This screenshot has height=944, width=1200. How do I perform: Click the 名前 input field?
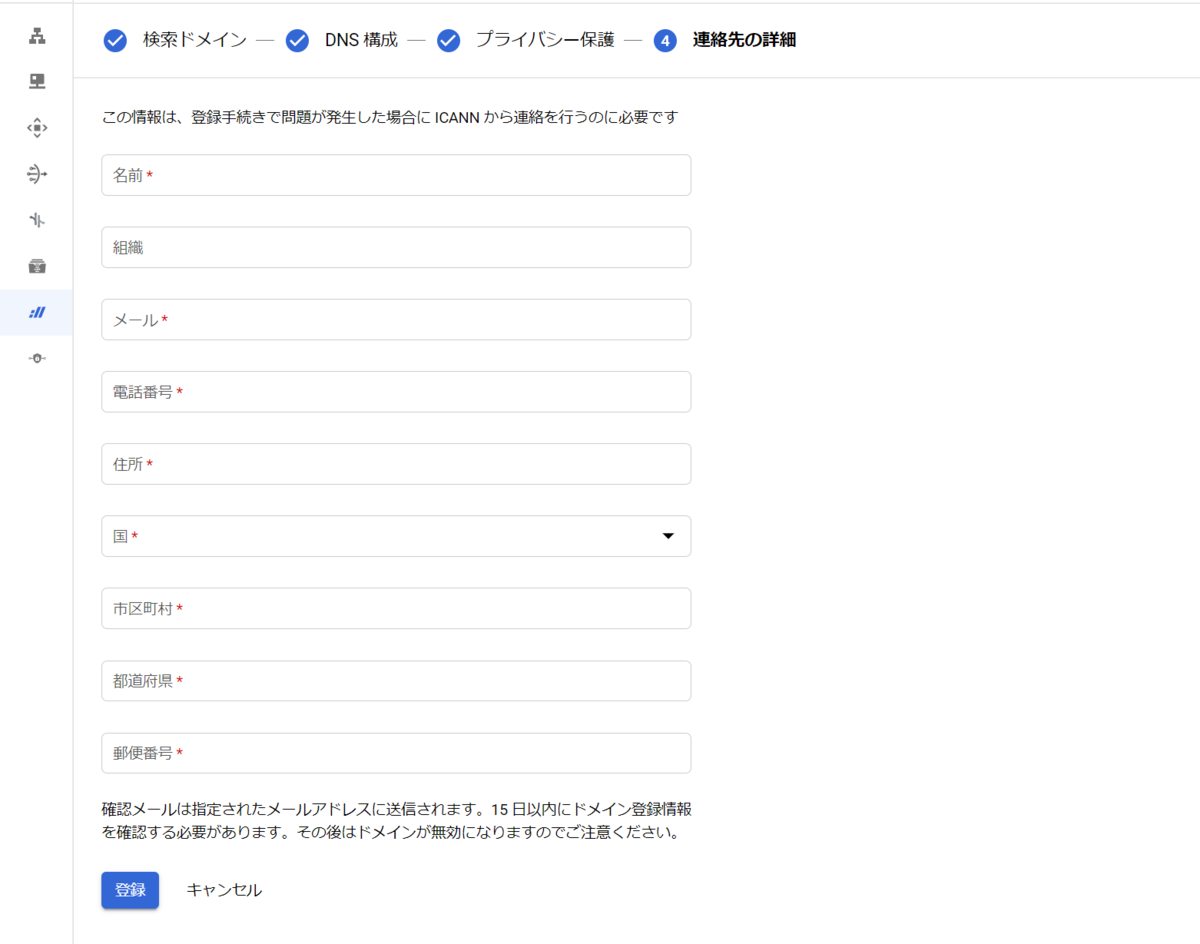click(x=395, y=174)
